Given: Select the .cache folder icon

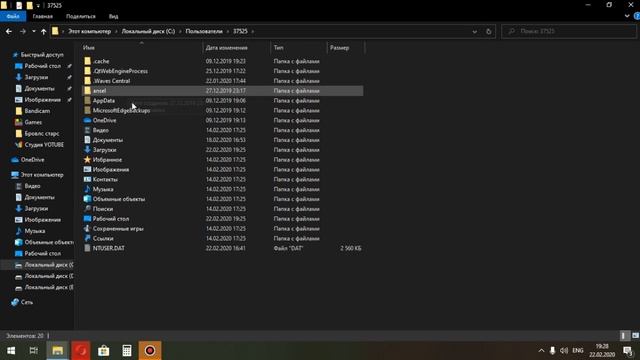Looking at the screenshot, I should click(87, 61).
